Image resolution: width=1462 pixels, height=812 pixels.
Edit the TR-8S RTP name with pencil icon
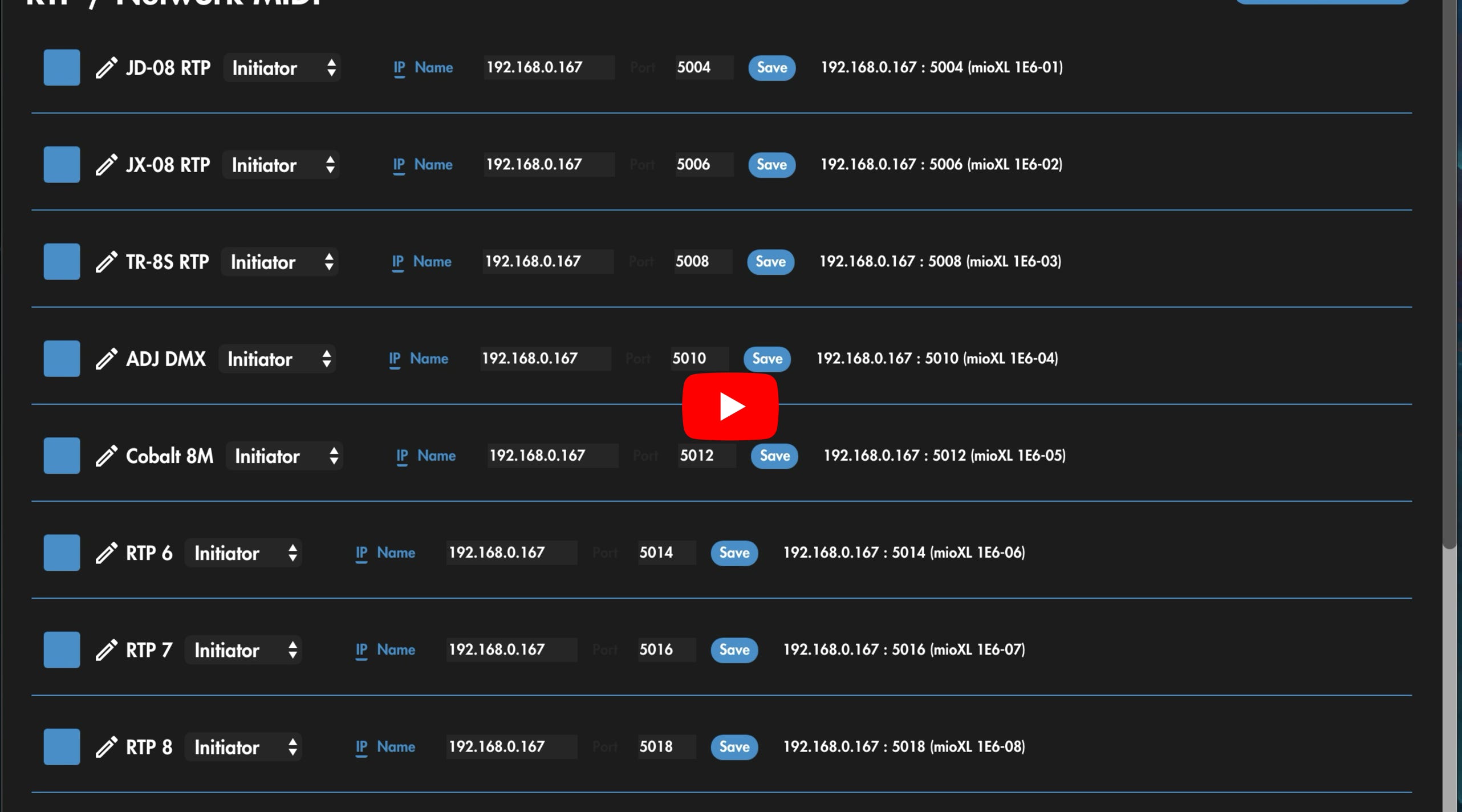(106, 262)
